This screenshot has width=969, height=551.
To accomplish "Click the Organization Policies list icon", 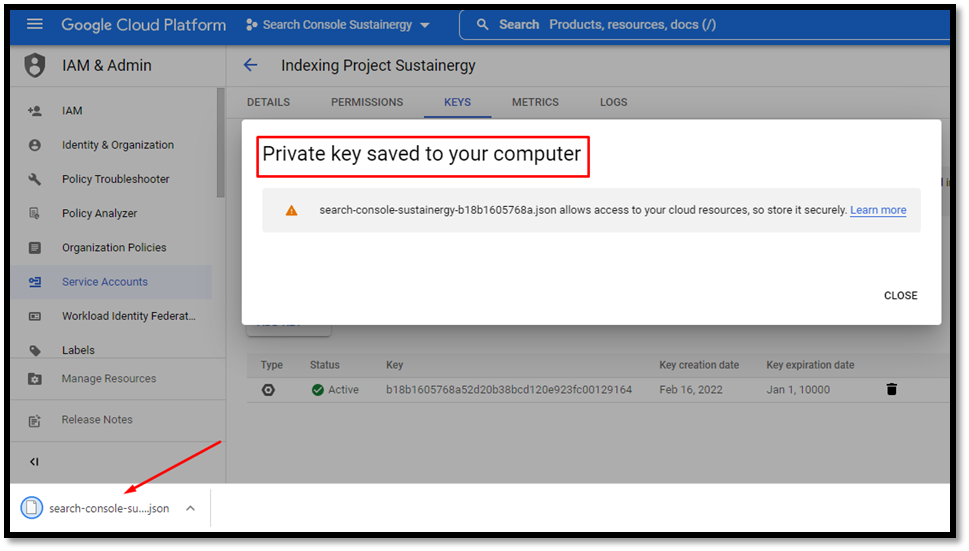I will (35, 248).
